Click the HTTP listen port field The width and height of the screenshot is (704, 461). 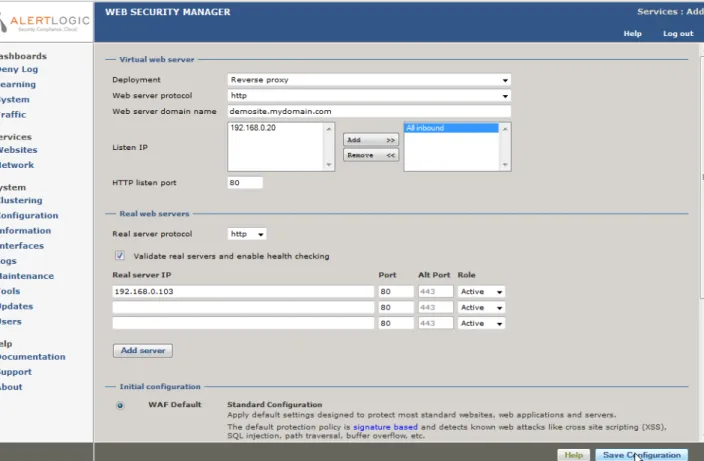tap(245, 183)
